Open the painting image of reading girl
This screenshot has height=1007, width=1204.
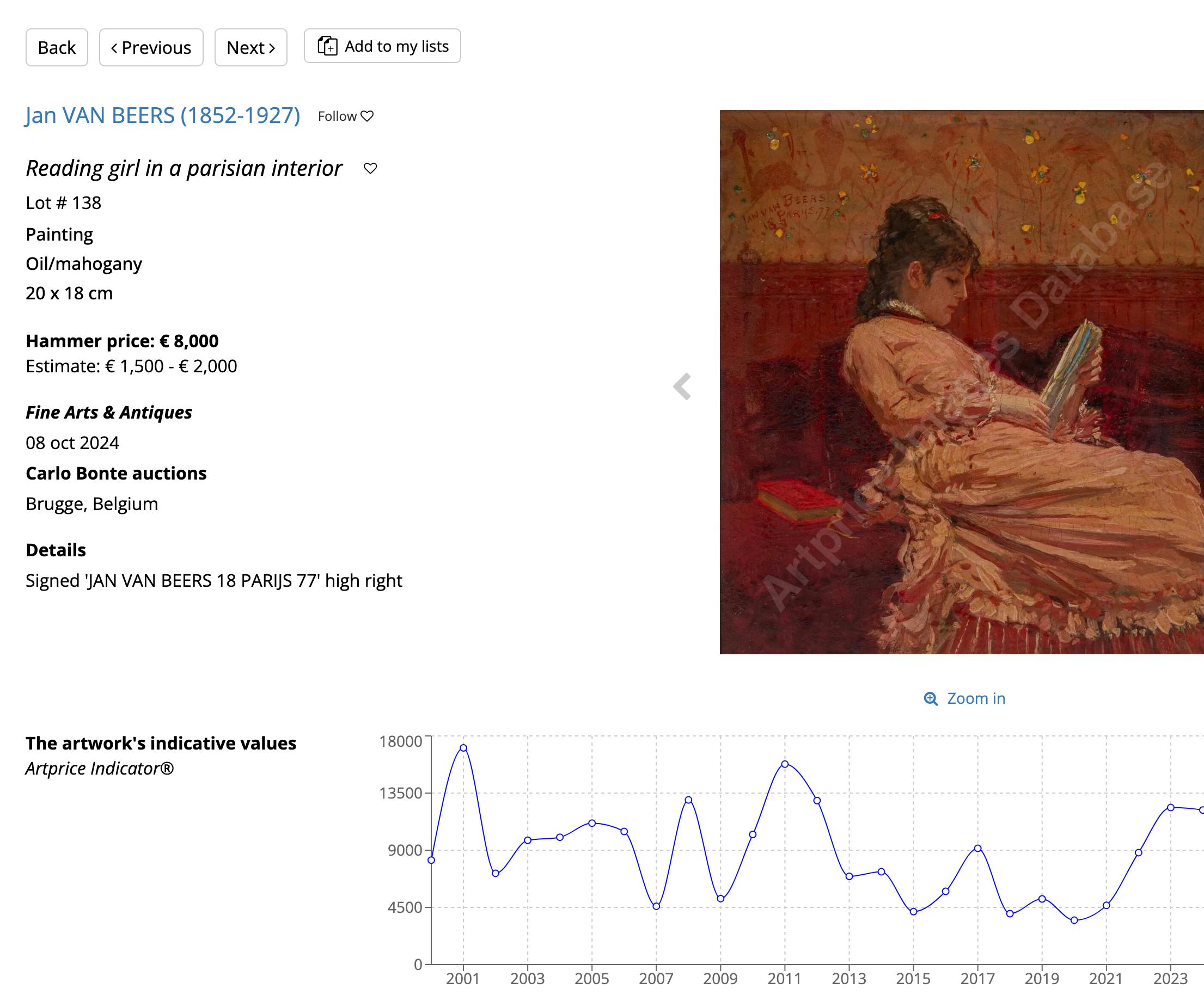pyautogui.click(x=961, y=382)
